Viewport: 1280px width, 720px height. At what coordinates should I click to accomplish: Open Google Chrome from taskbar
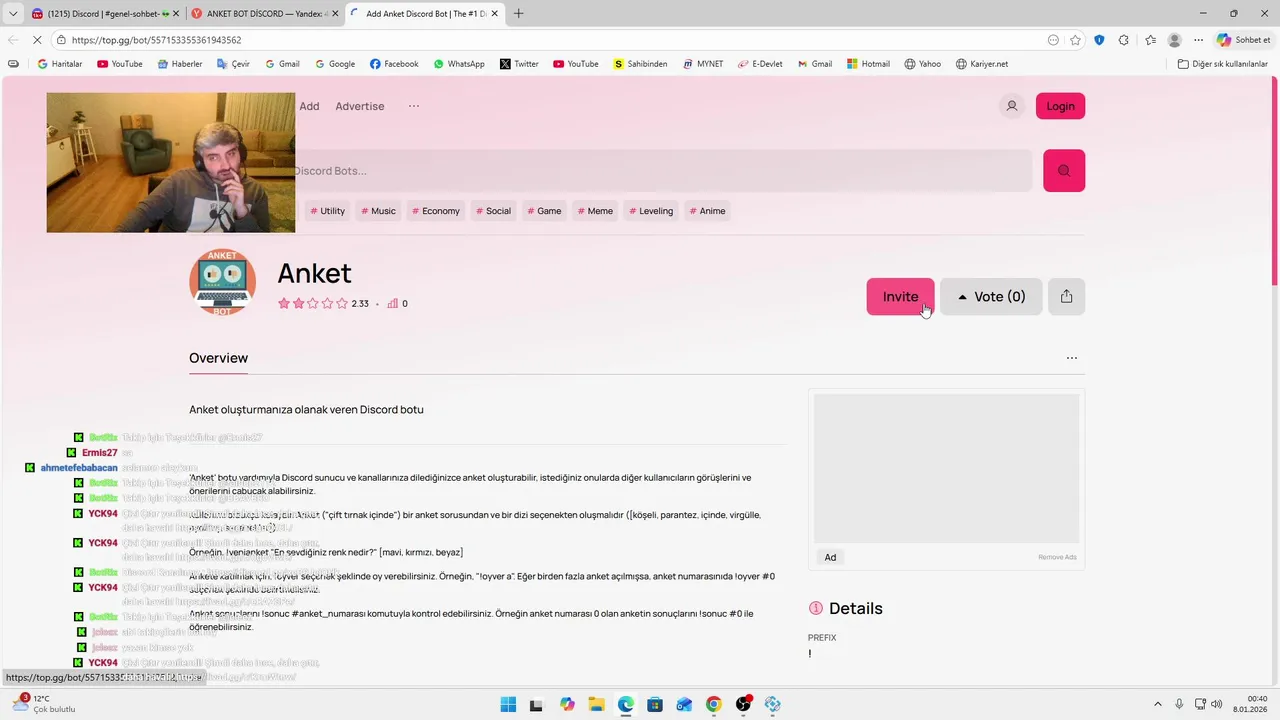pos(713,704)
